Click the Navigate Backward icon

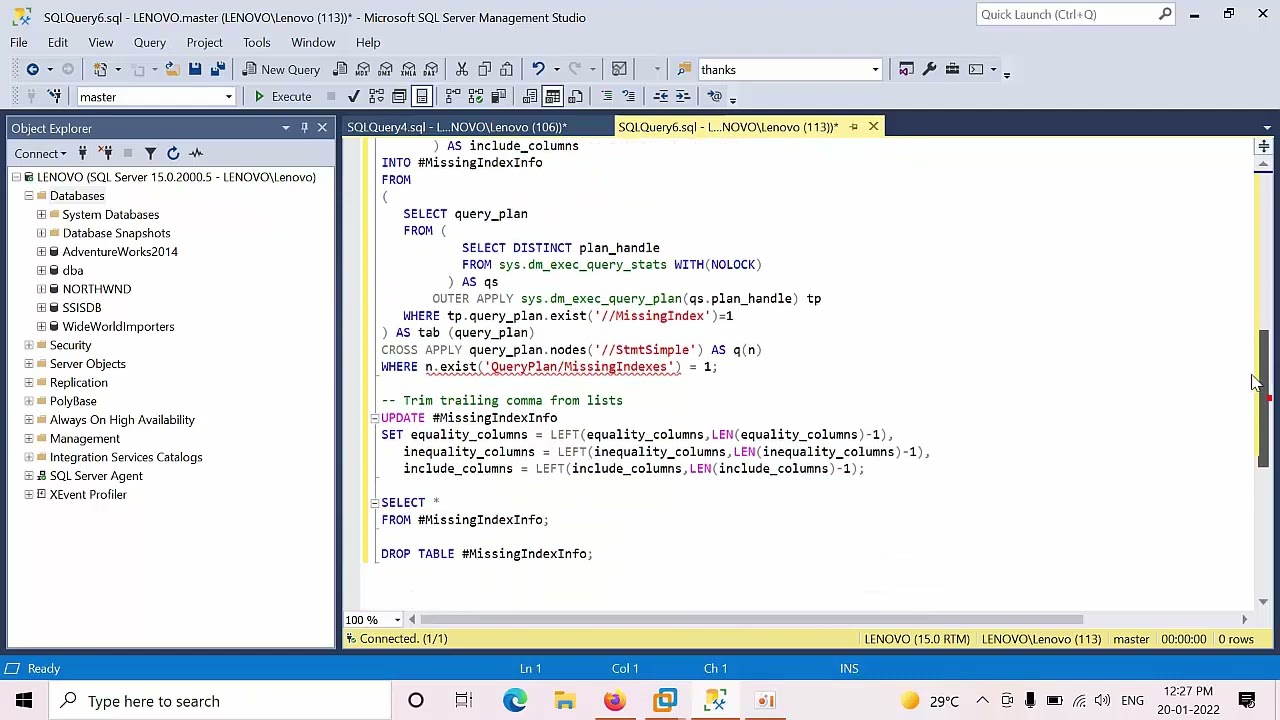33,69
